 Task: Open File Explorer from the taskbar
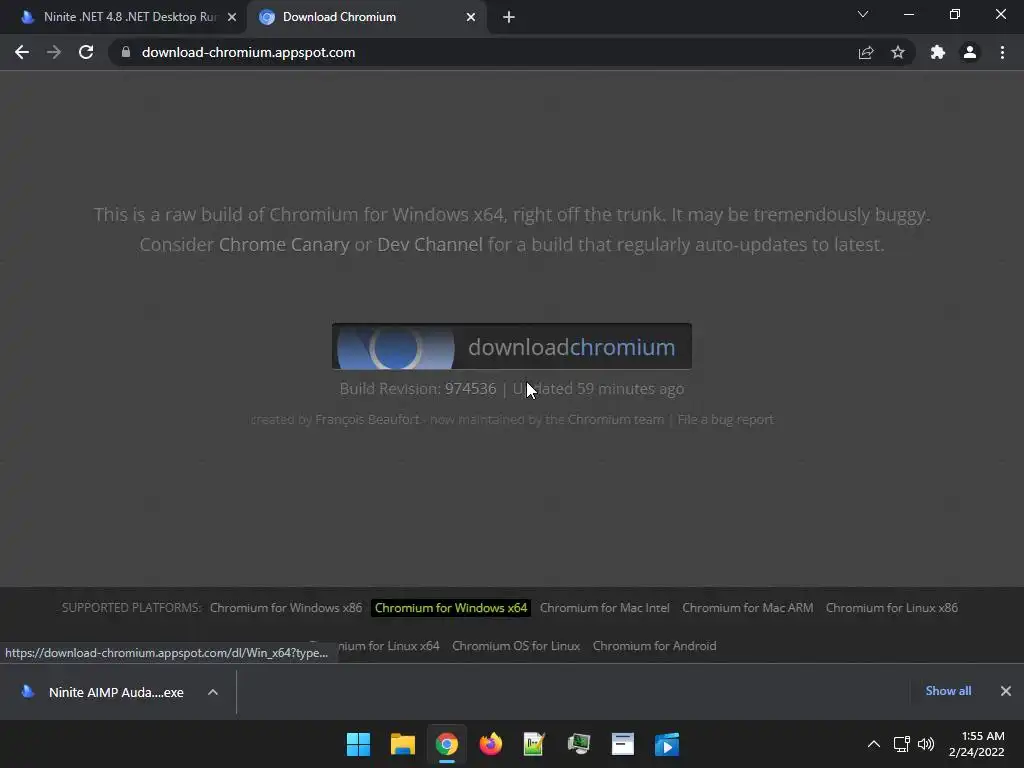402,744
